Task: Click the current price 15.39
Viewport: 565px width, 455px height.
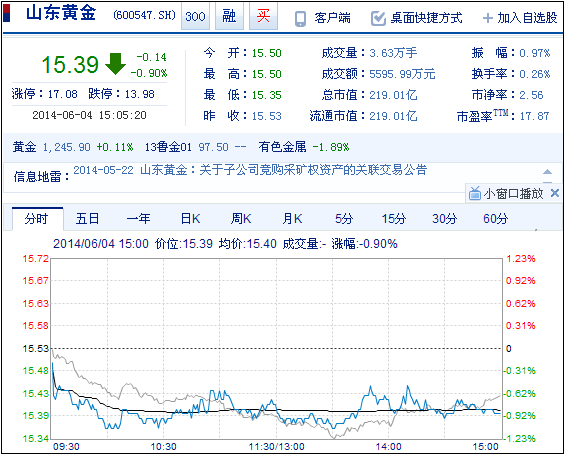Action: tap(70, 64)
